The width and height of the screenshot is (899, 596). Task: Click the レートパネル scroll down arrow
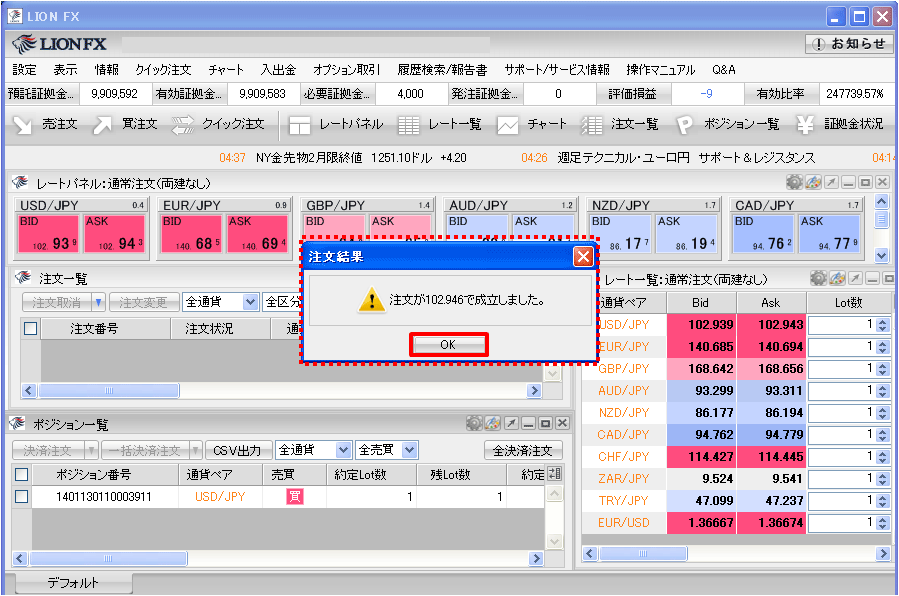(881, 254)
